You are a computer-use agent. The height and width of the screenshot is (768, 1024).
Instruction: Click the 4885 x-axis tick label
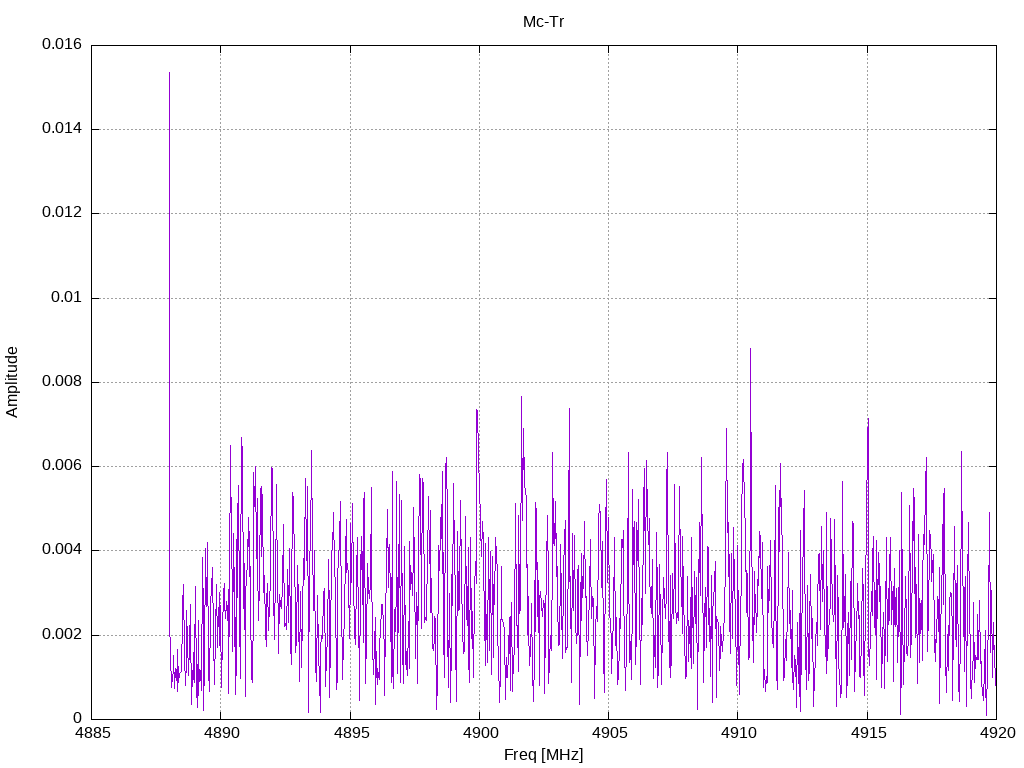pyautogui.click(x=91, y=733)
